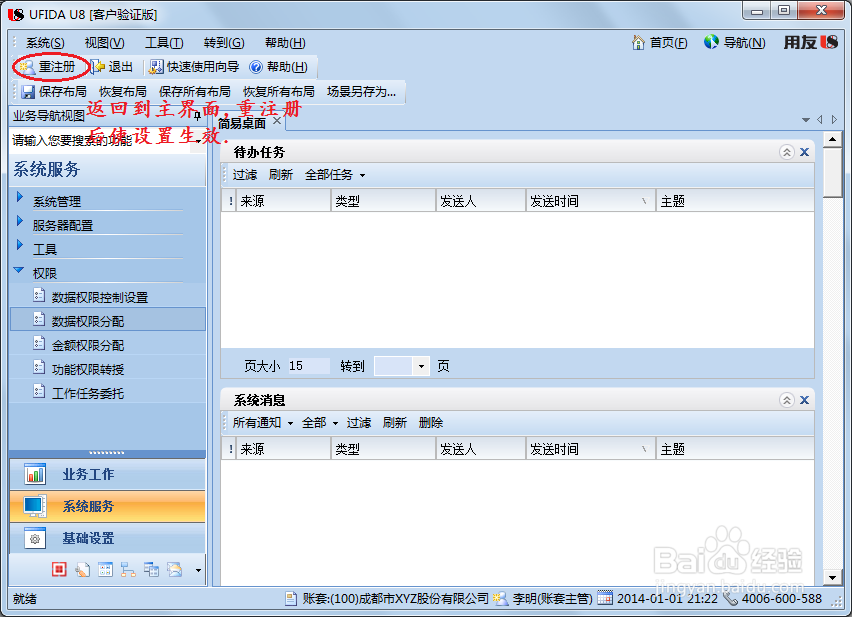
Task: Click 刷新 in 系统消息 toolbar
Action: pos(394,423)
